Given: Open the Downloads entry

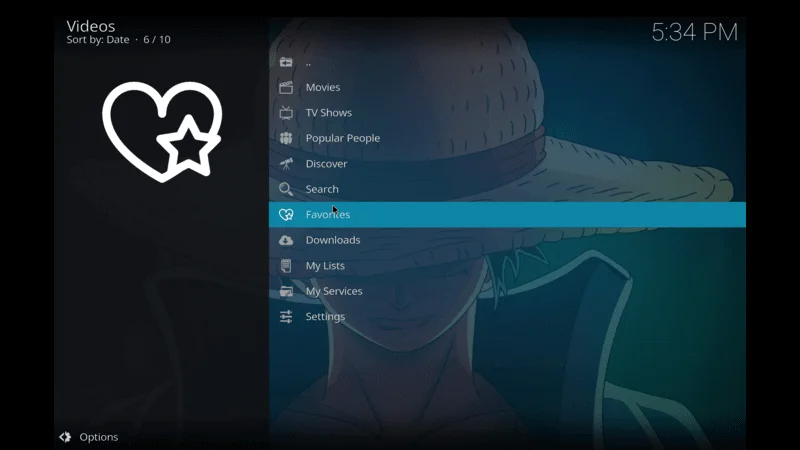Looking at the screenshot, I should [507, 240].
